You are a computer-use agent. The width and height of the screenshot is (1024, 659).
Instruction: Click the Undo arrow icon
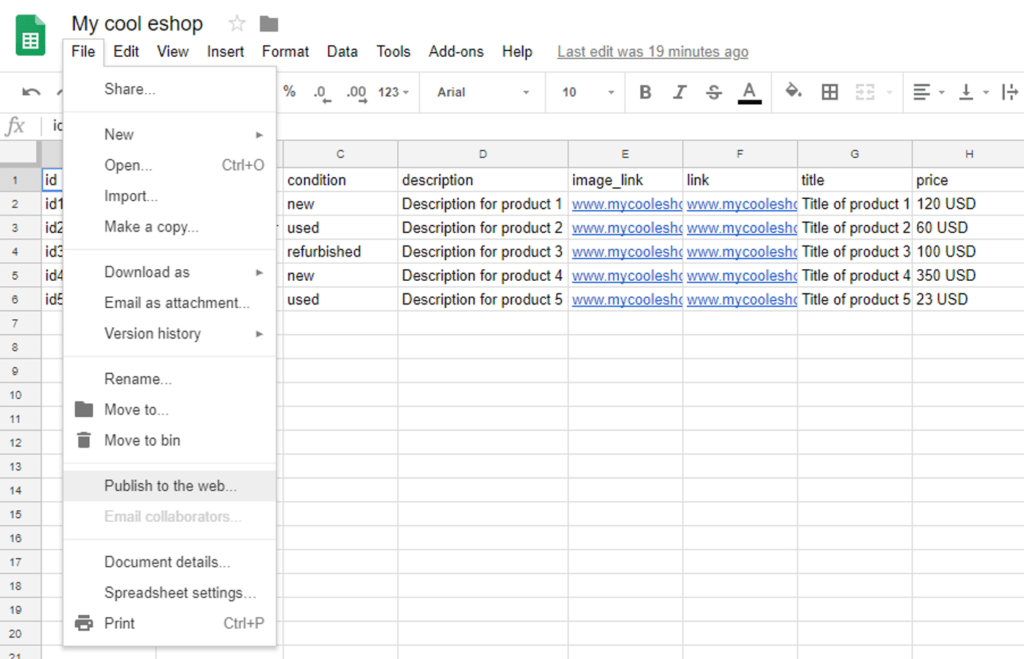click(x=31, y=92)
